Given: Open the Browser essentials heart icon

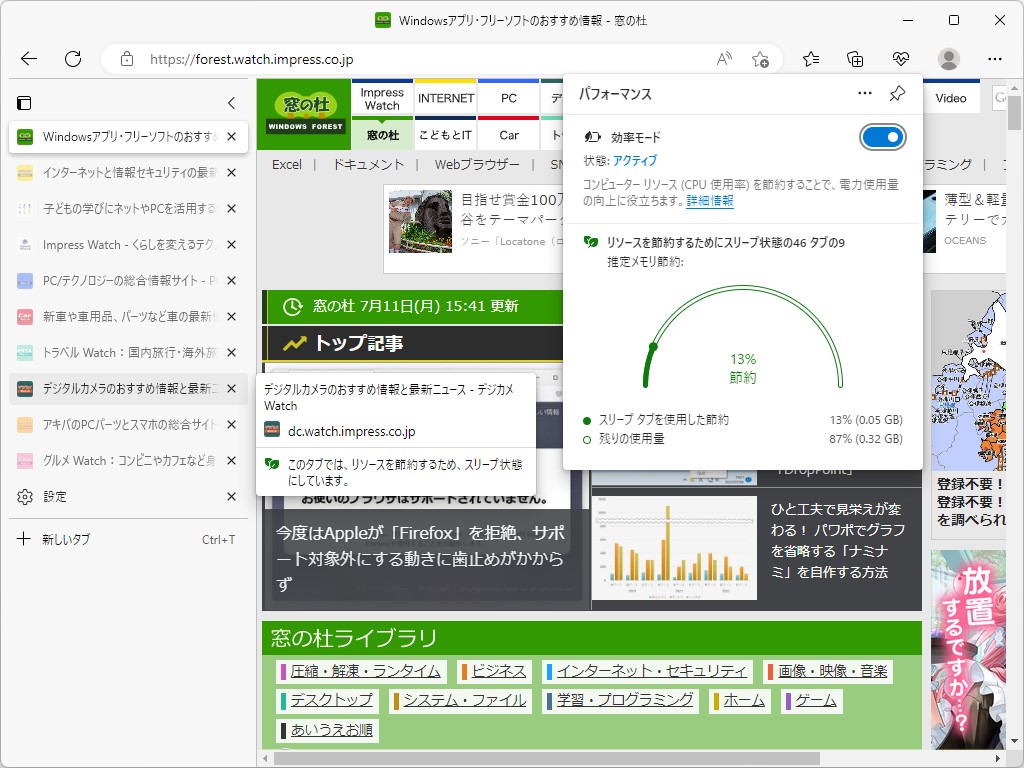Looking at the screenshot, I should click(x=901, y=59).
